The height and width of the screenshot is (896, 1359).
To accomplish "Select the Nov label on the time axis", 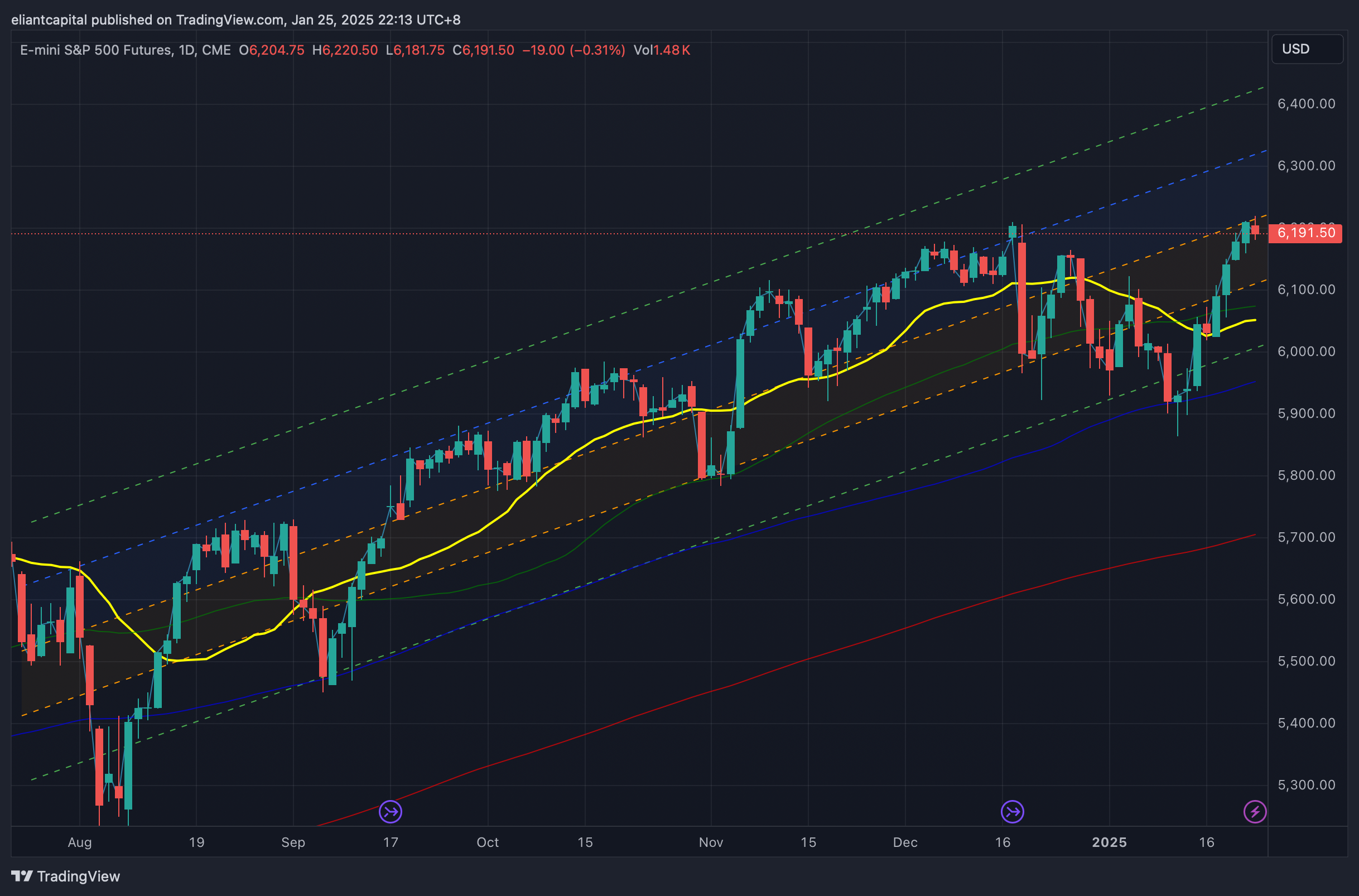I will [x=711, y=842].
